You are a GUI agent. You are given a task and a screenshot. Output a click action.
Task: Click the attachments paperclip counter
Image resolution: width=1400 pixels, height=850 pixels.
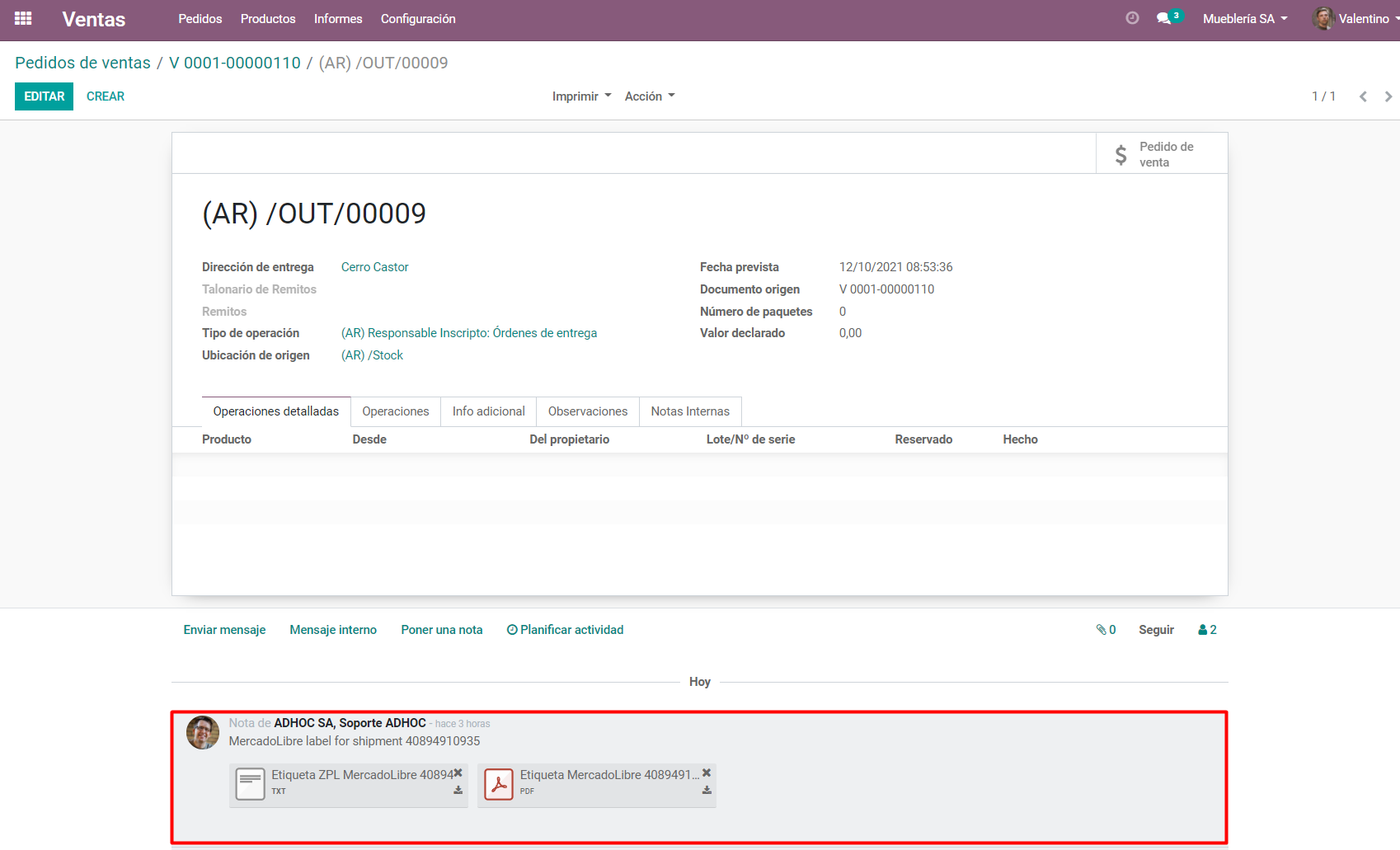pos(1106,630)
